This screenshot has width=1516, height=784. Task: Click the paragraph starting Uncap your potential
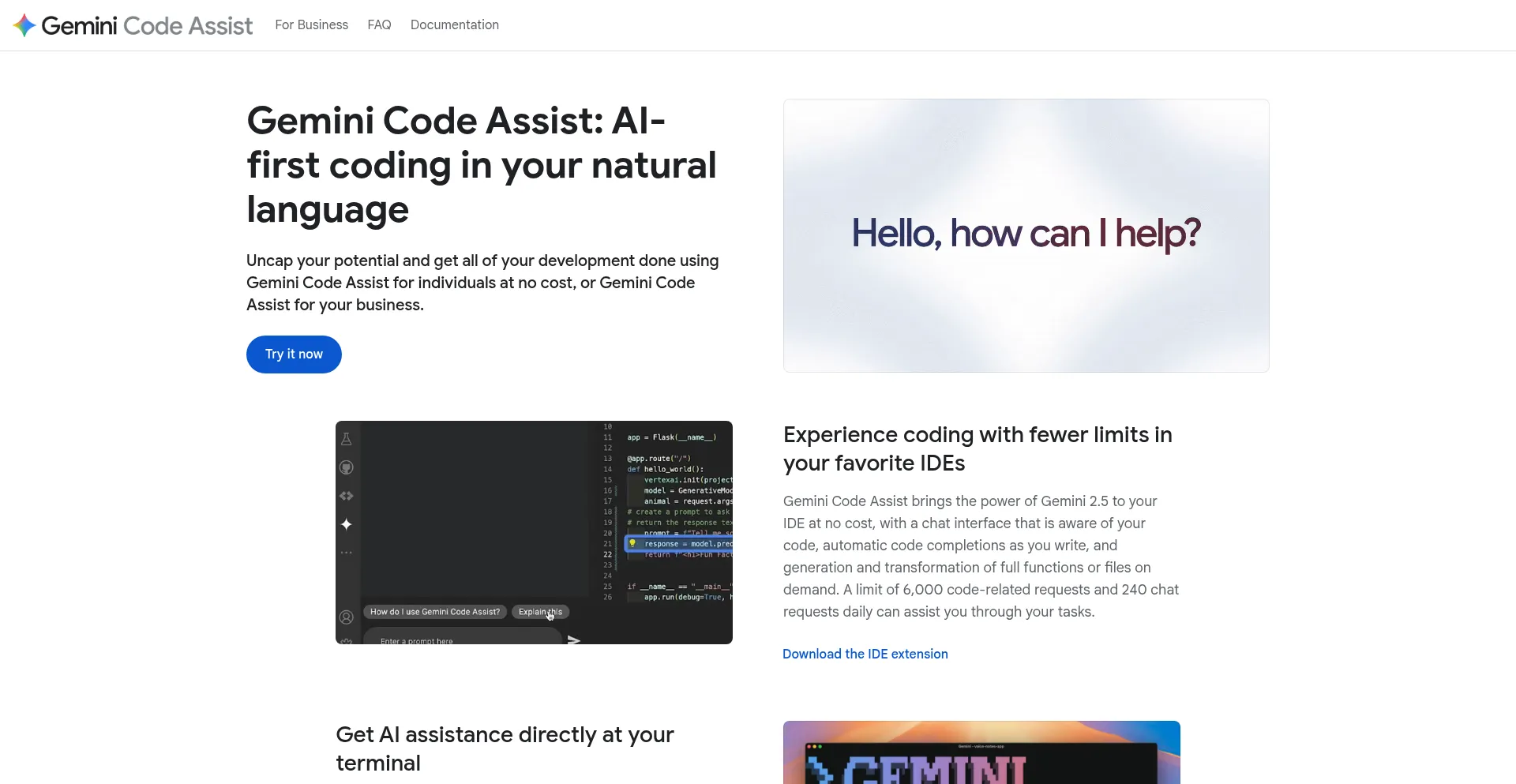(x=482, y=283)
